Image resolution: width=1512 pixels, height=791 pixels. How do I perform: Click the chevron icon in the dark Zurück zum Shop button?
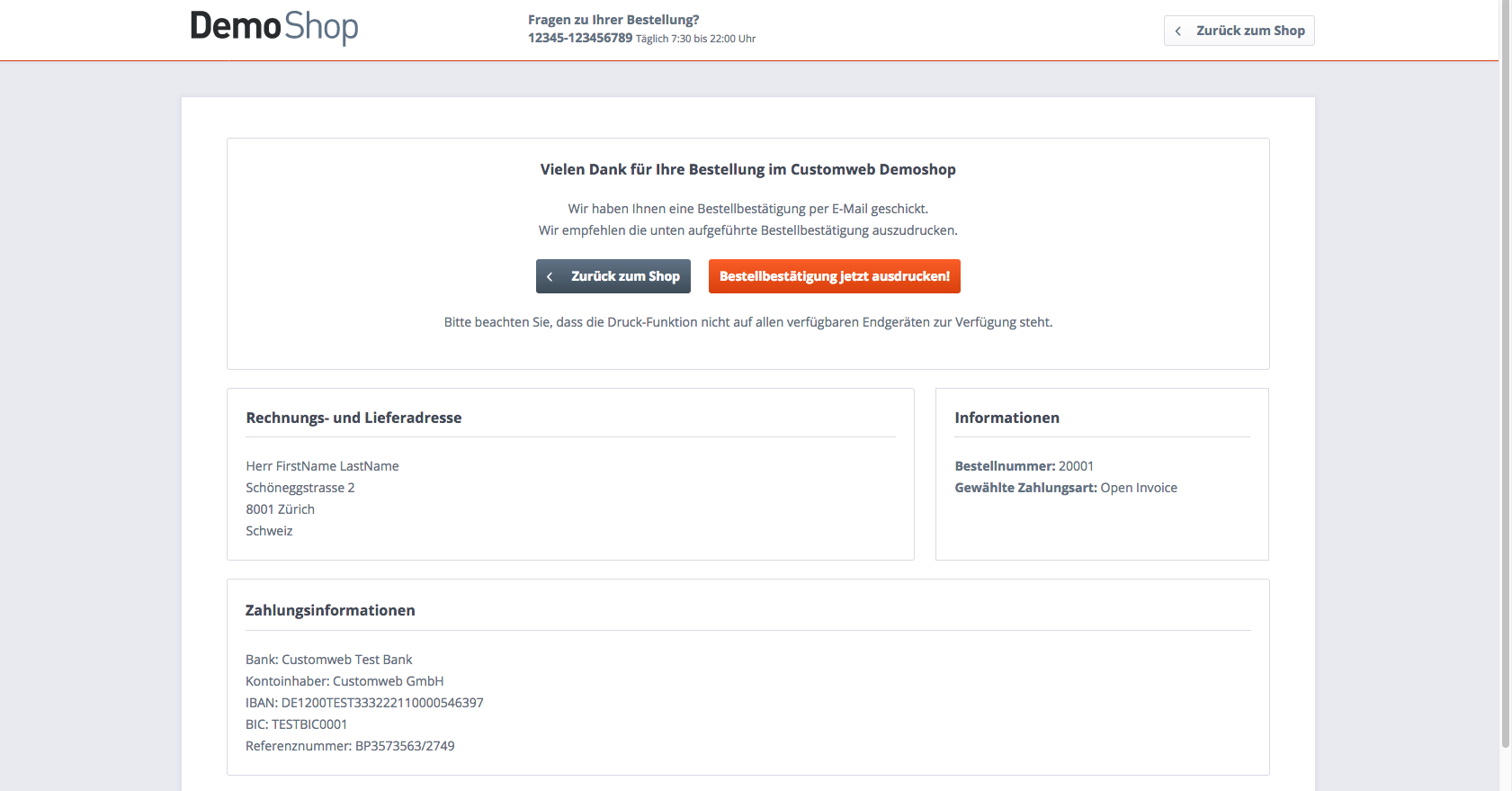[550, 277]
